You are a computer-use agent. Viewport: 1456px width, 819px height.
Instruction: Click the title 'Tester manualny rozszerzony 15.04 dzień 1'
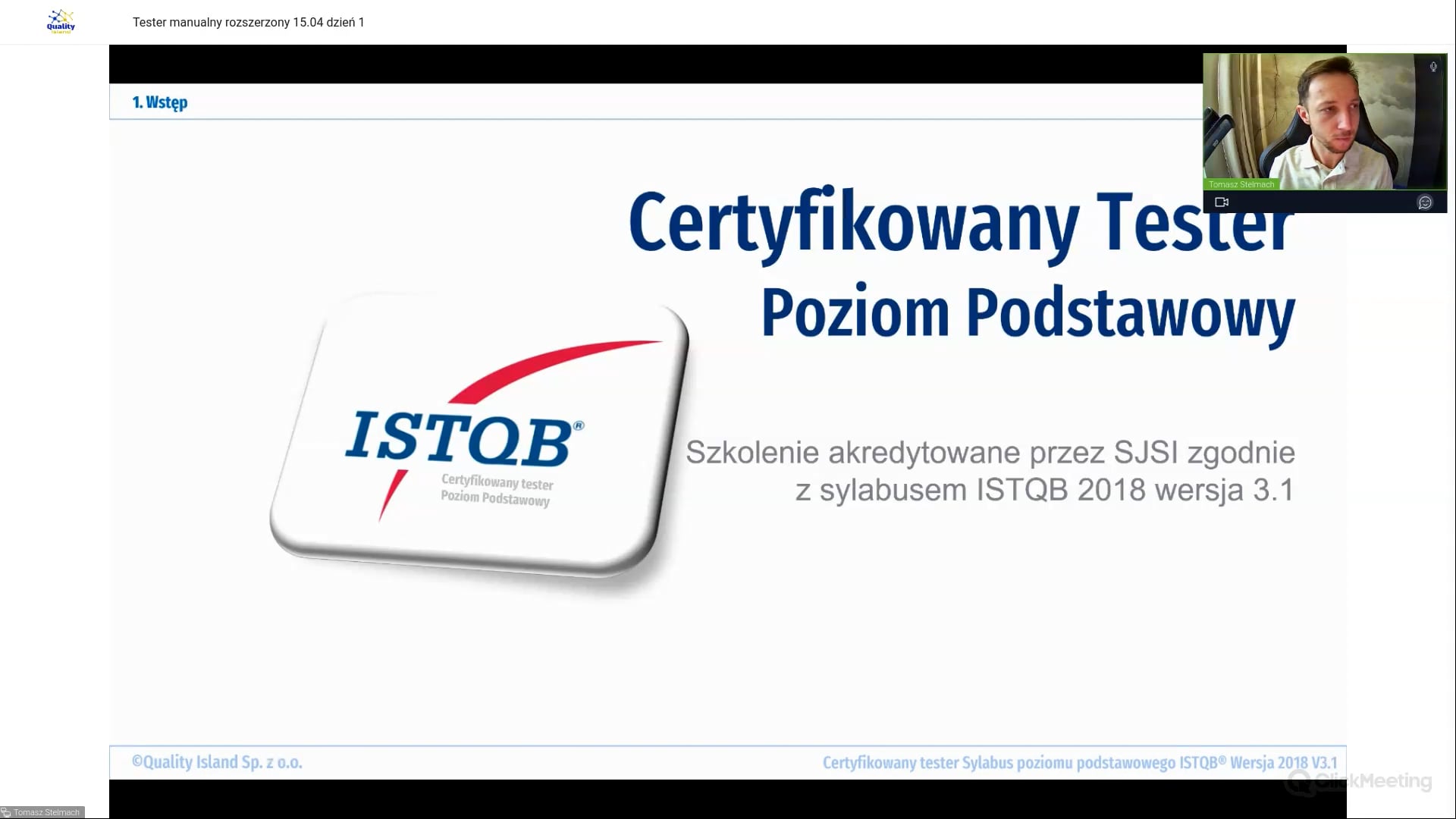248,22
